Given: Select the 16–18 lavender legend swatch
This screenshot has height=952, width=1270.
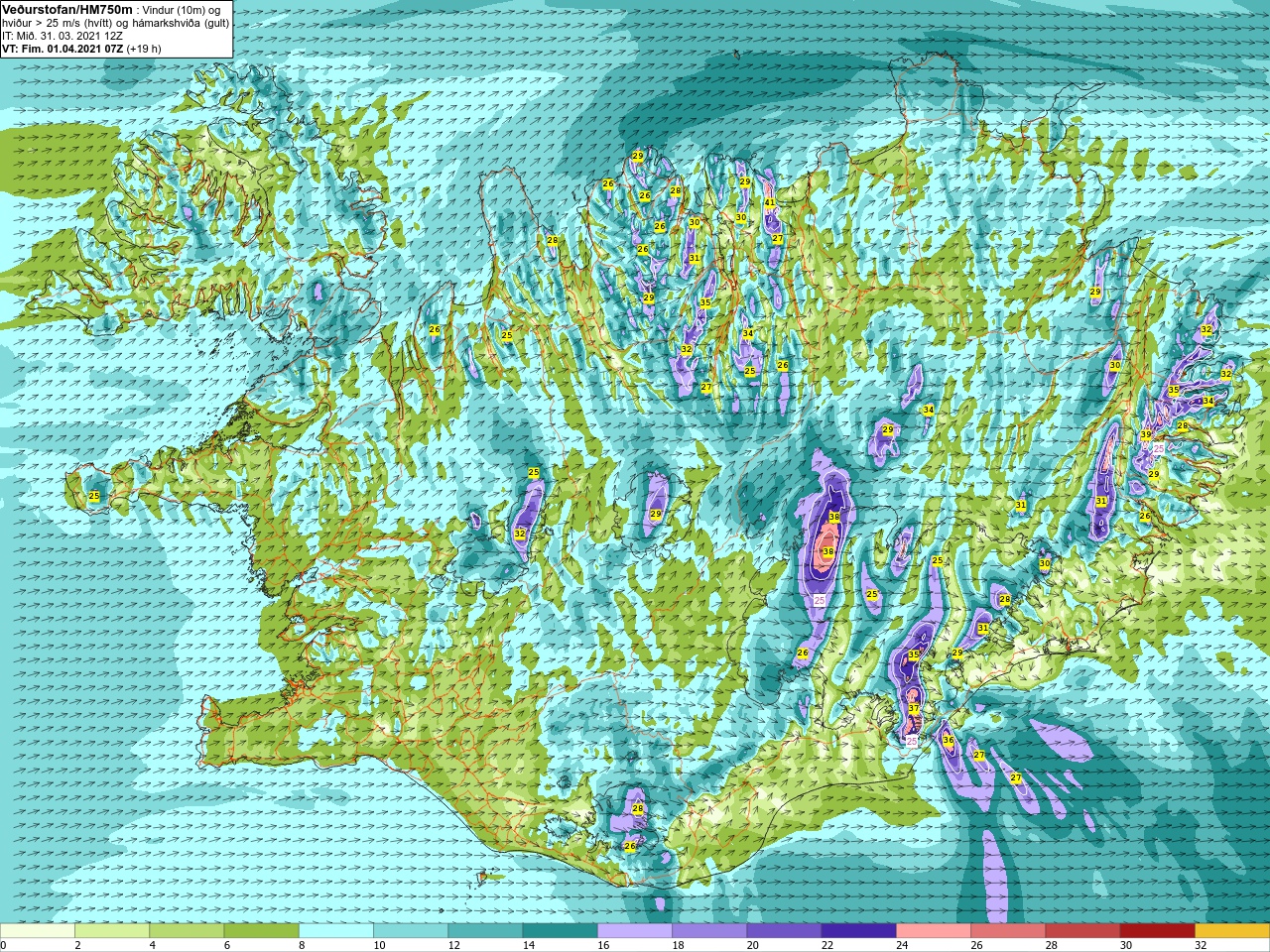Looking at the screenshot, I should click(x=634, y=931).
